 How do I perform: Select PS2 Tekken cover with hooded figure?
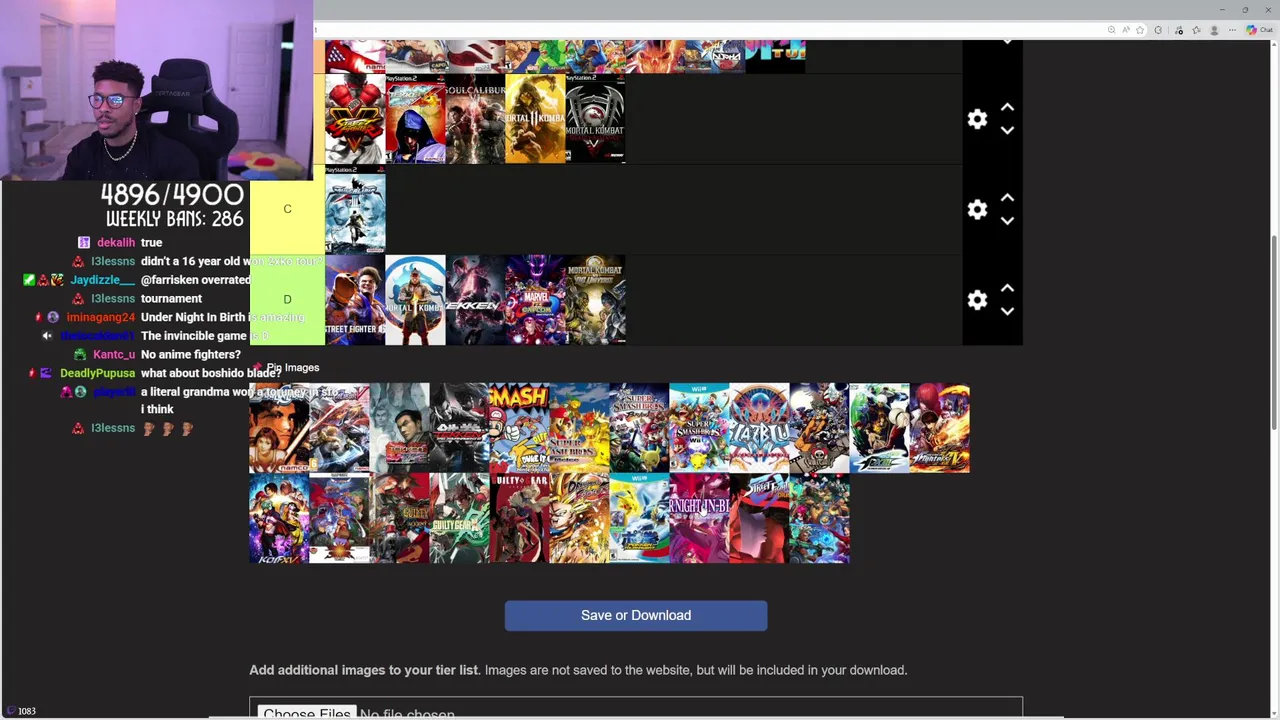pyautogui.click(x=415, y=119)
